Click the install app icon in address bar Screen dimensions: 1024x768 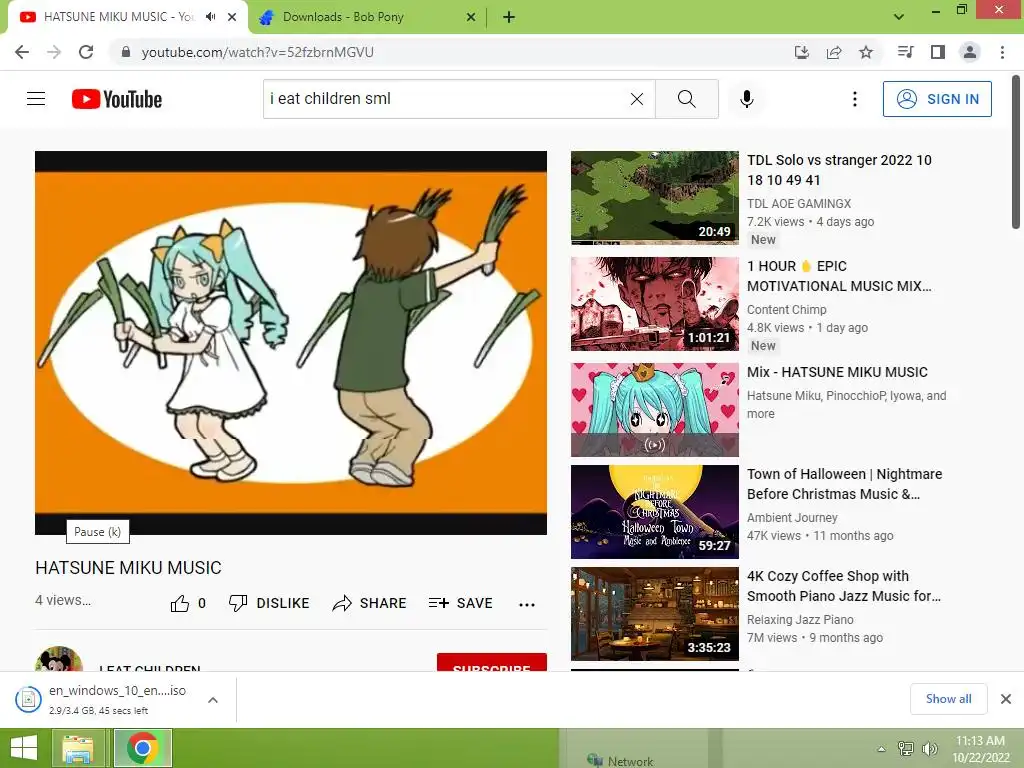pos(802,52)
